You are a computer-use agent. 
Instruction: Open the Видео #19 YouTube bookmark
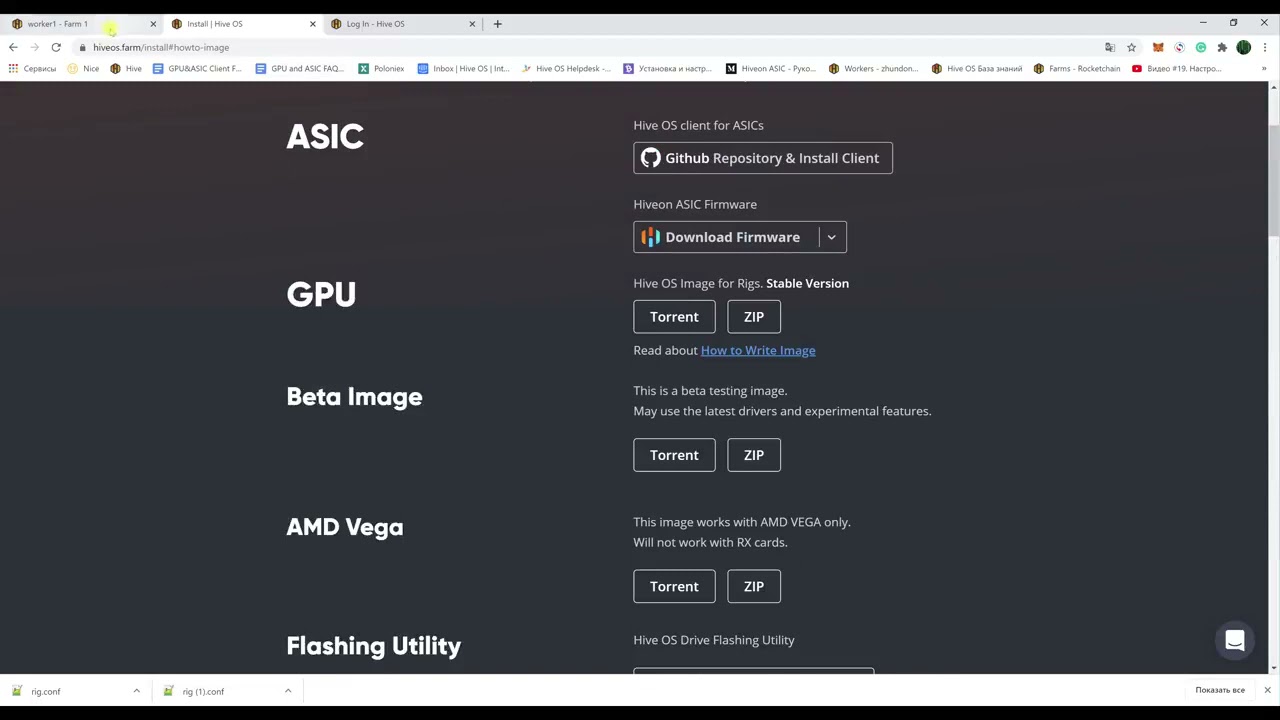click(x=1176, y=68)
